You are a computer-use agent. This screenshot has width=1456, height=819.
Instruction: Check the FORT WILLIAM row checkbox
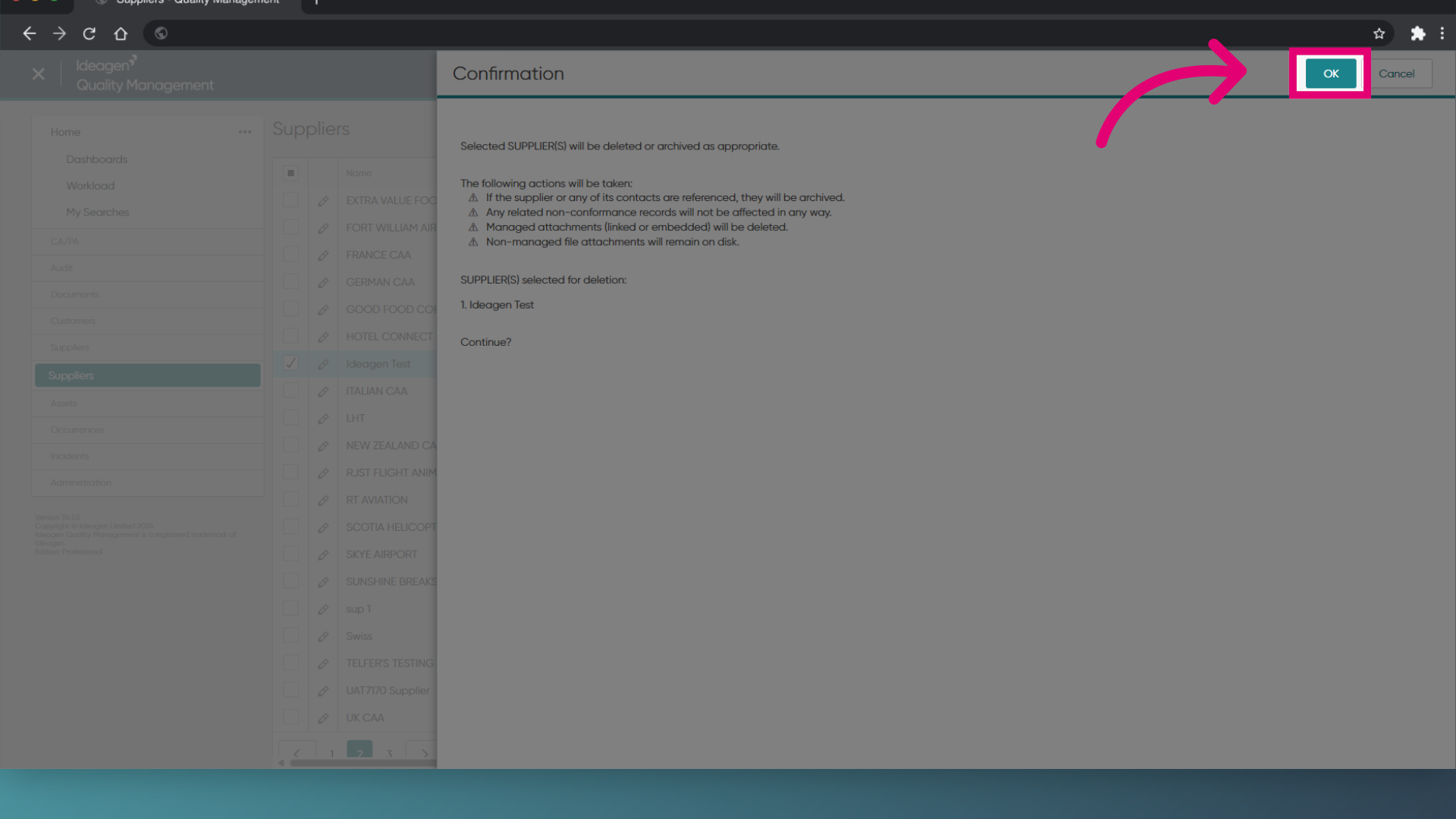pyautogui.click(x=290, y=227)
